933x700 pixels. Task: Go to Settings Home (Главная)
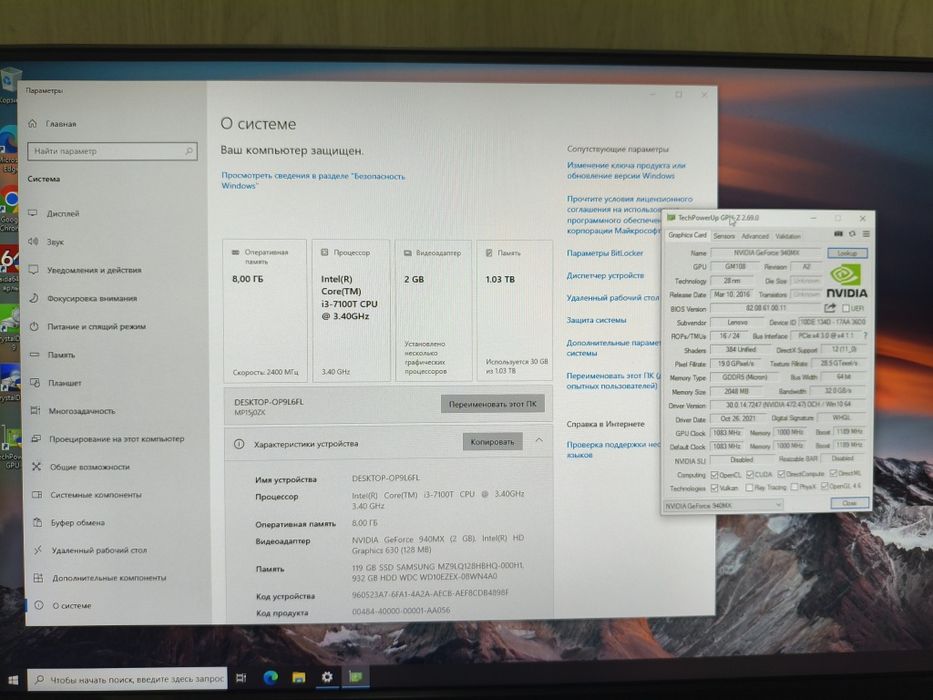(61, 124)
